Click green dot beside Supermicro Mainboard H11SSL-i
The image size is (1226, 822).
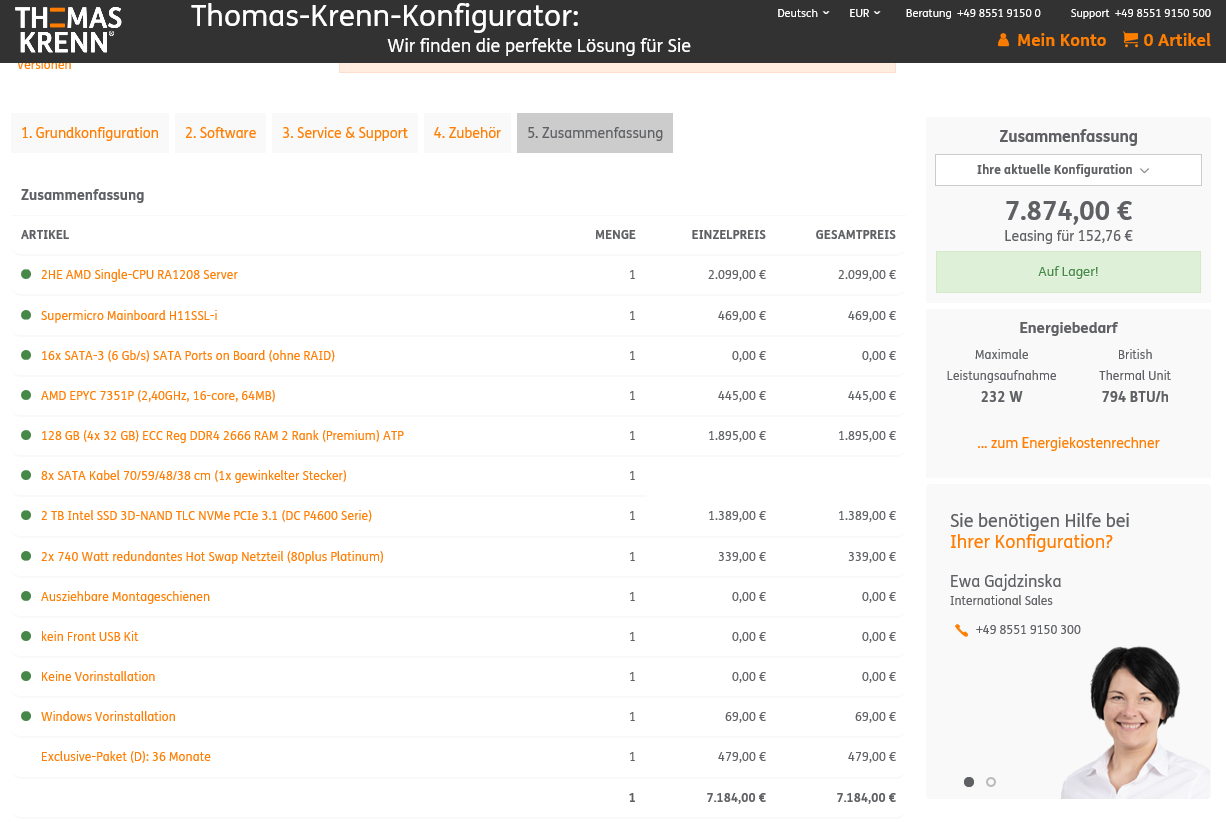[x=26, y=315]
